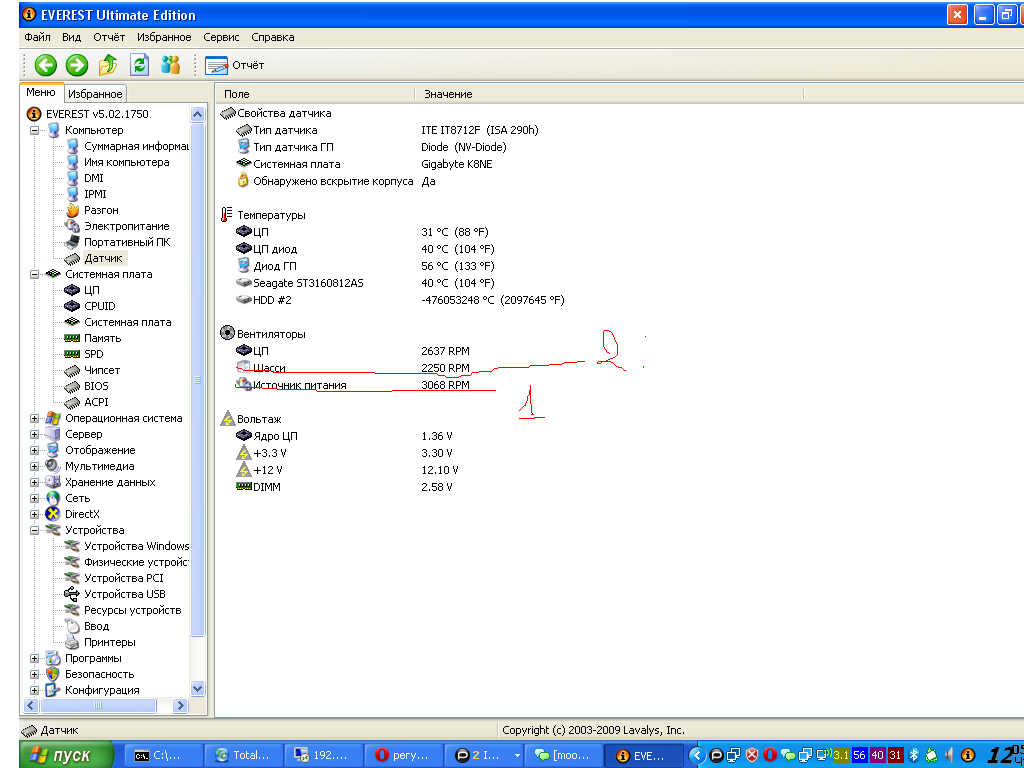The image size is (1024, 768).
Task: Open the Избранное menu in menu bar
Action: pyautogui.click(x=164, y=37)
